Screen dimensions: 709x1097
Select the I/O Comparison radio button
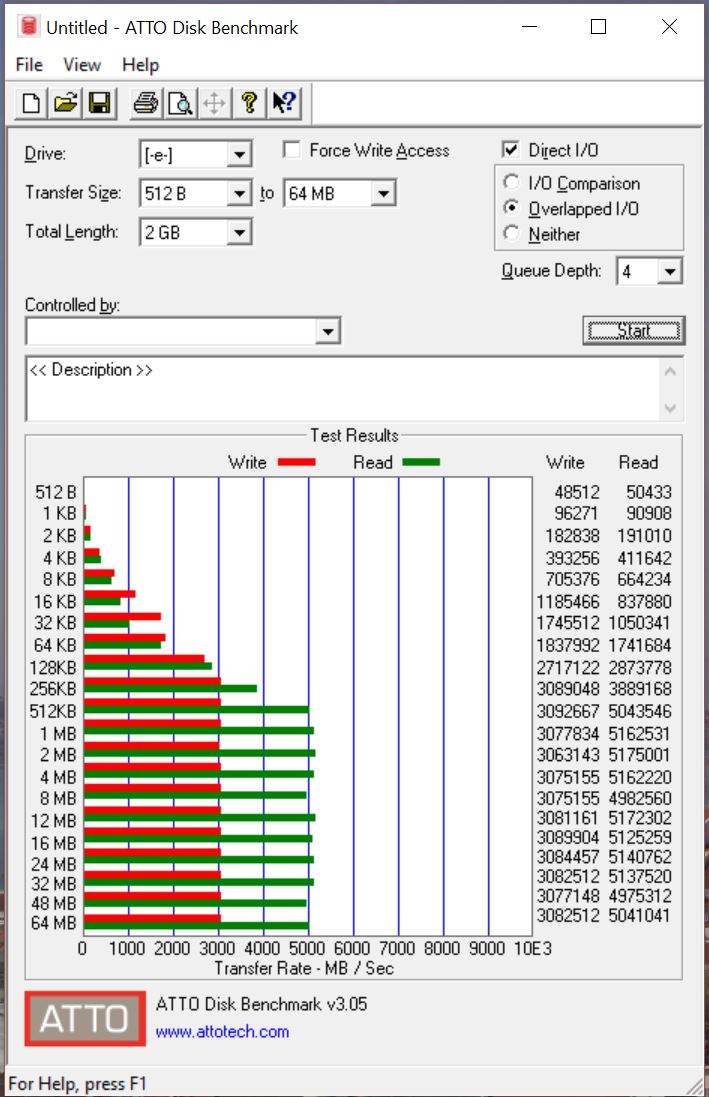coord(512,183)
